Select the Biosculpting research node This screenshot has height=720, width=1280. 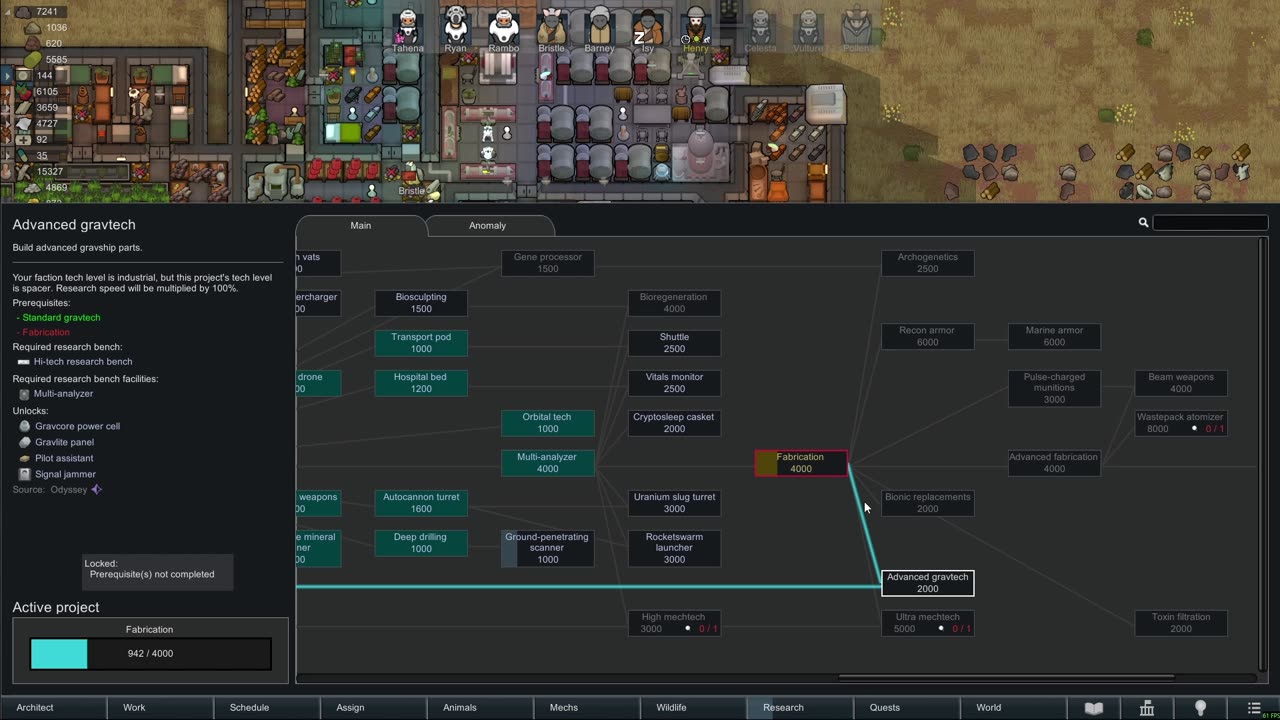click(421, 303)
